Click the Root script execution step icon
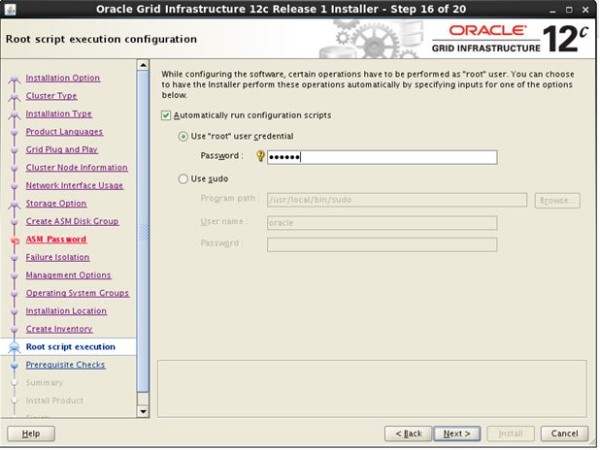The height and width of the screenshot is (450, 600). 15,347
